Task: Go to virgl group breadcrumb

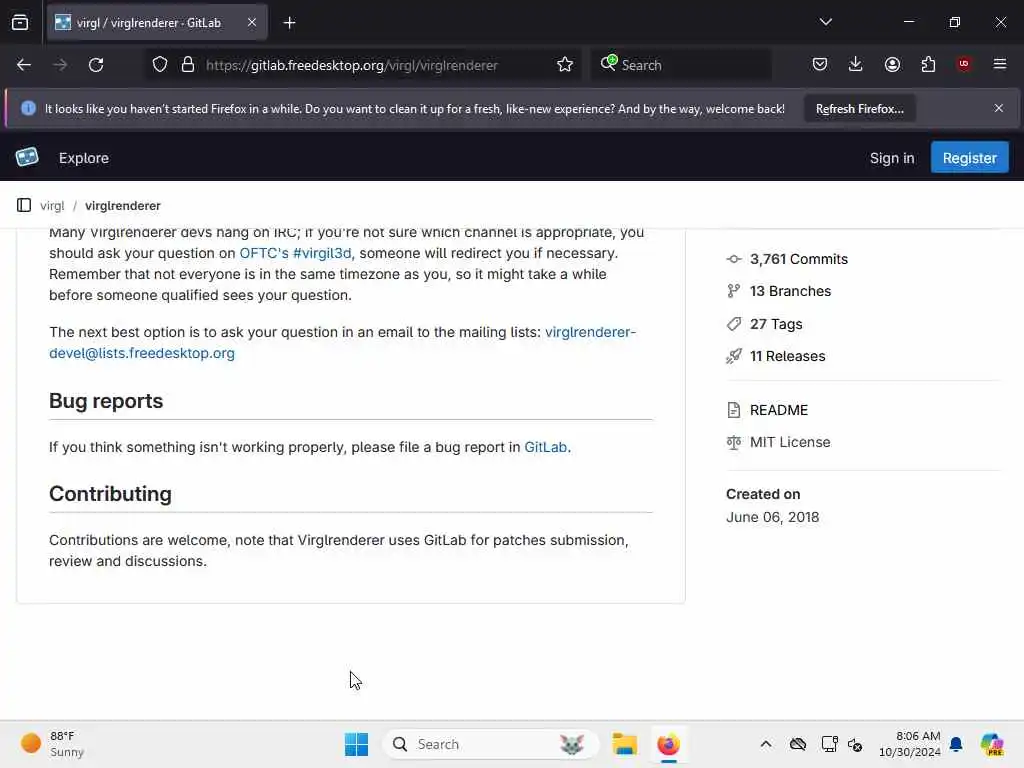Action: [x=52, y=206]
